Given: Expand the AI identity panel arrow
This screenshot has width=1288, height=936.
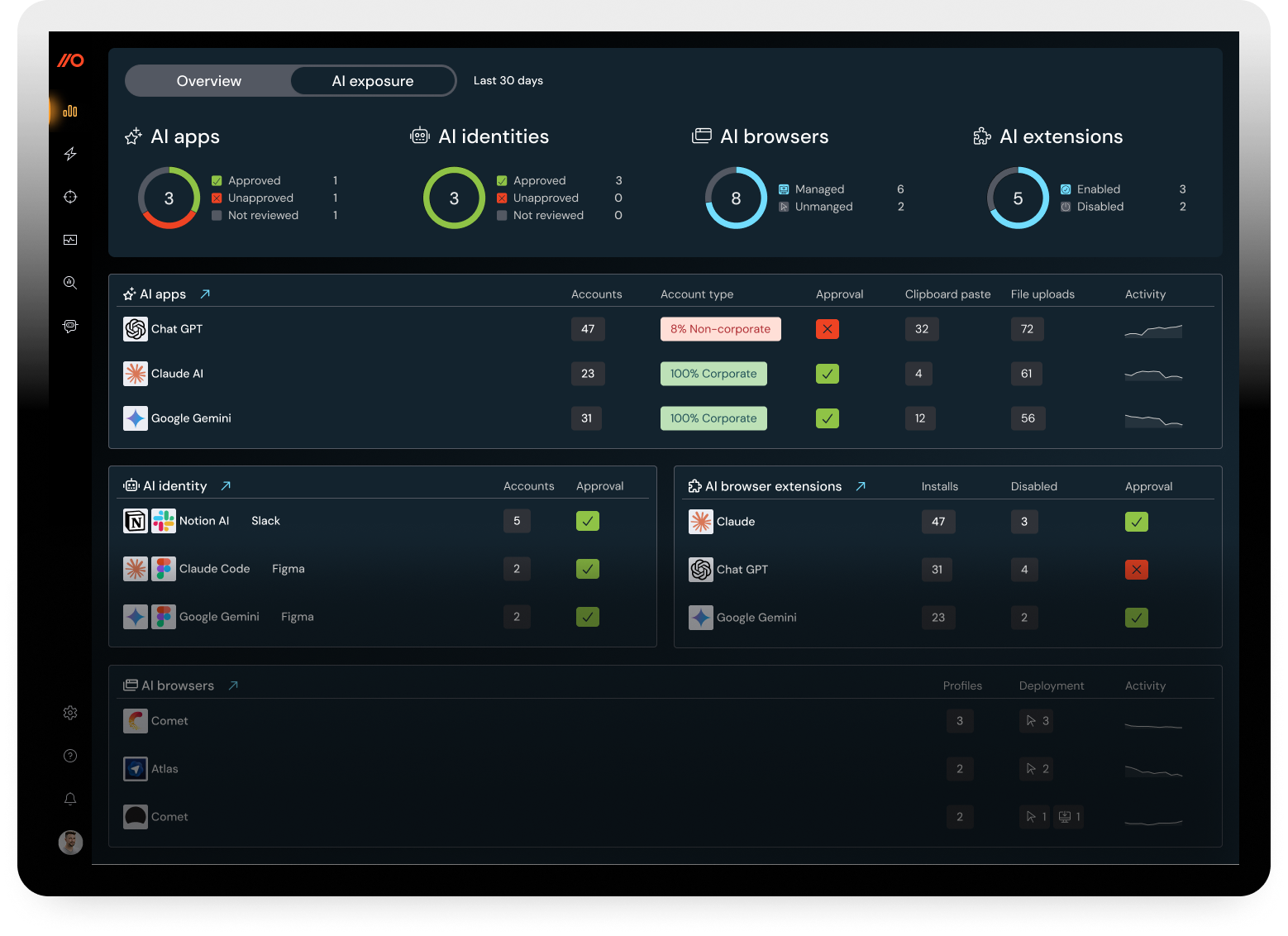Looking at the screenshot, I should point(226,486).
